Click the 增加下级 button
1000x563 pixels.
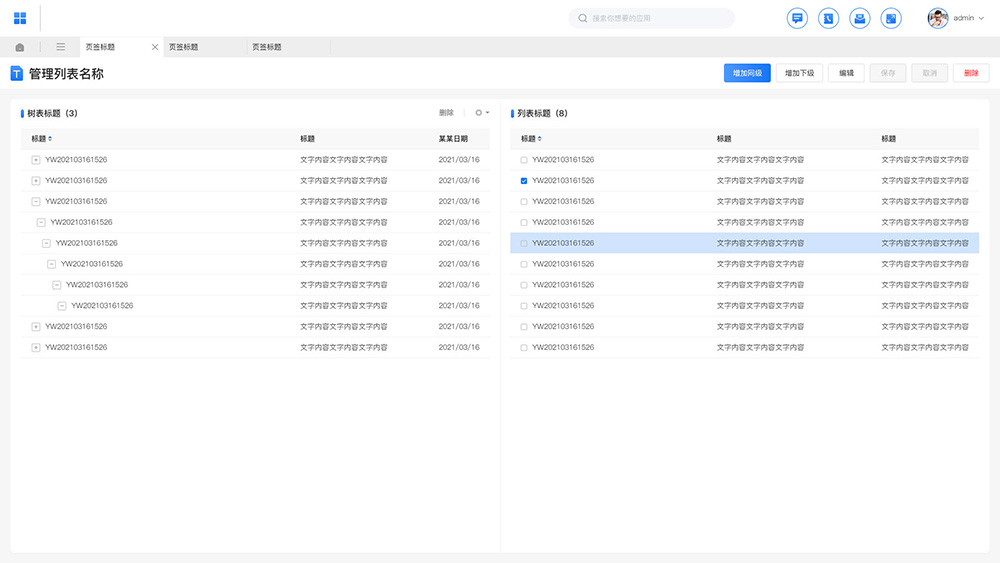tap(799, 73)
